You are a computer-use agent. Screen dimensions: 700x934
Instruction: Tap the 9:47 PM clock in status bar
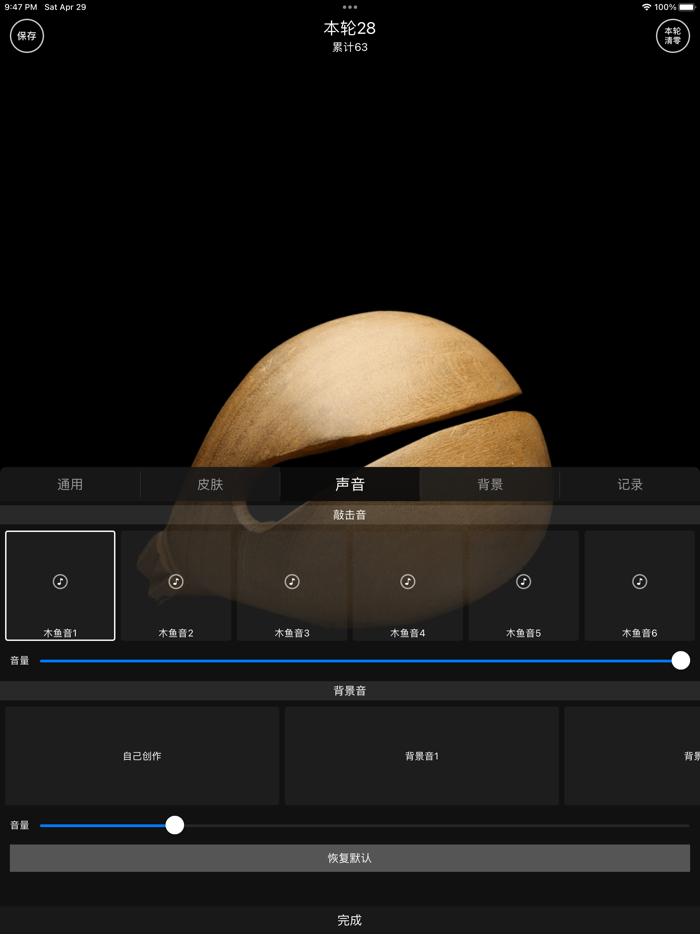[21, 7]
